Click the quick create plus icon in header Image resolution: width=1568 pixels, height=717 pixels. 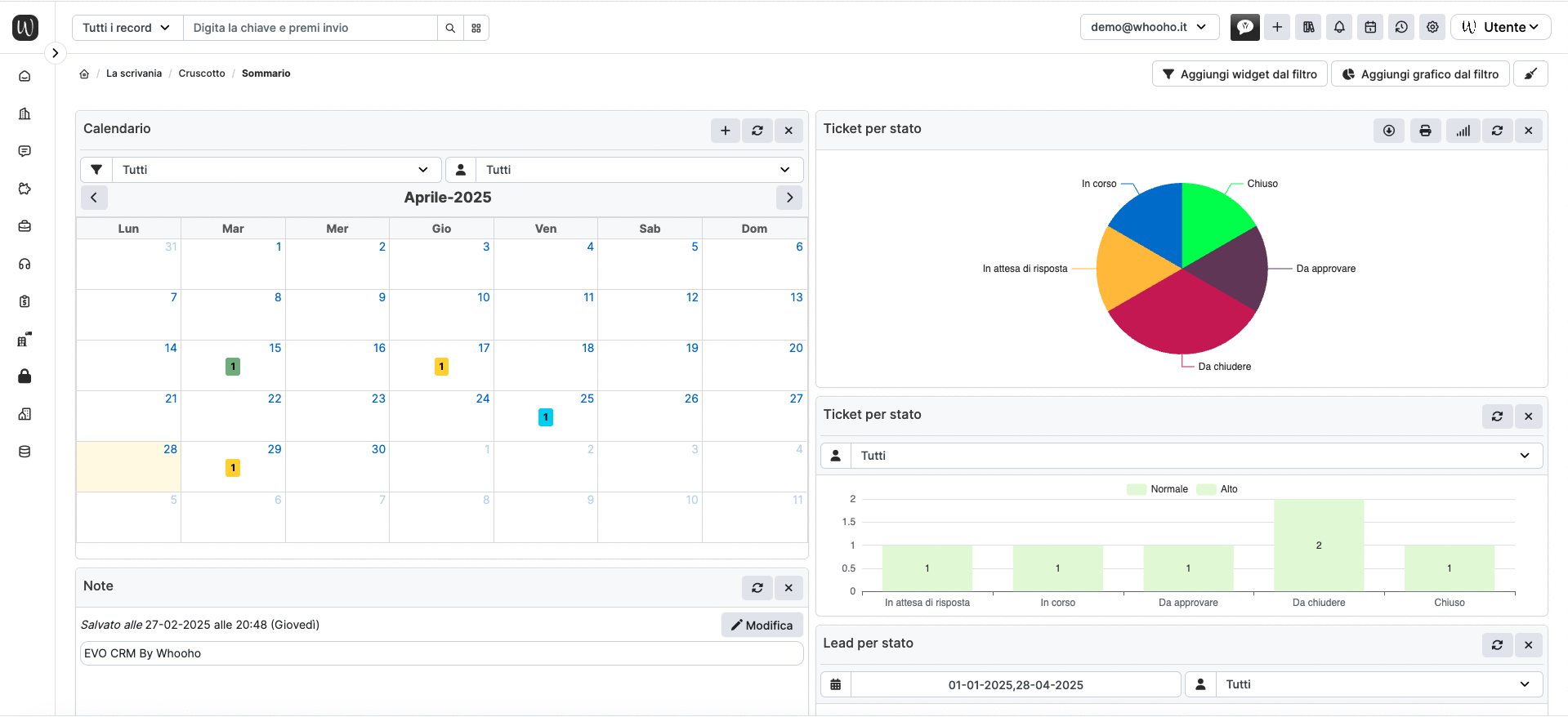pos(1277,27)
